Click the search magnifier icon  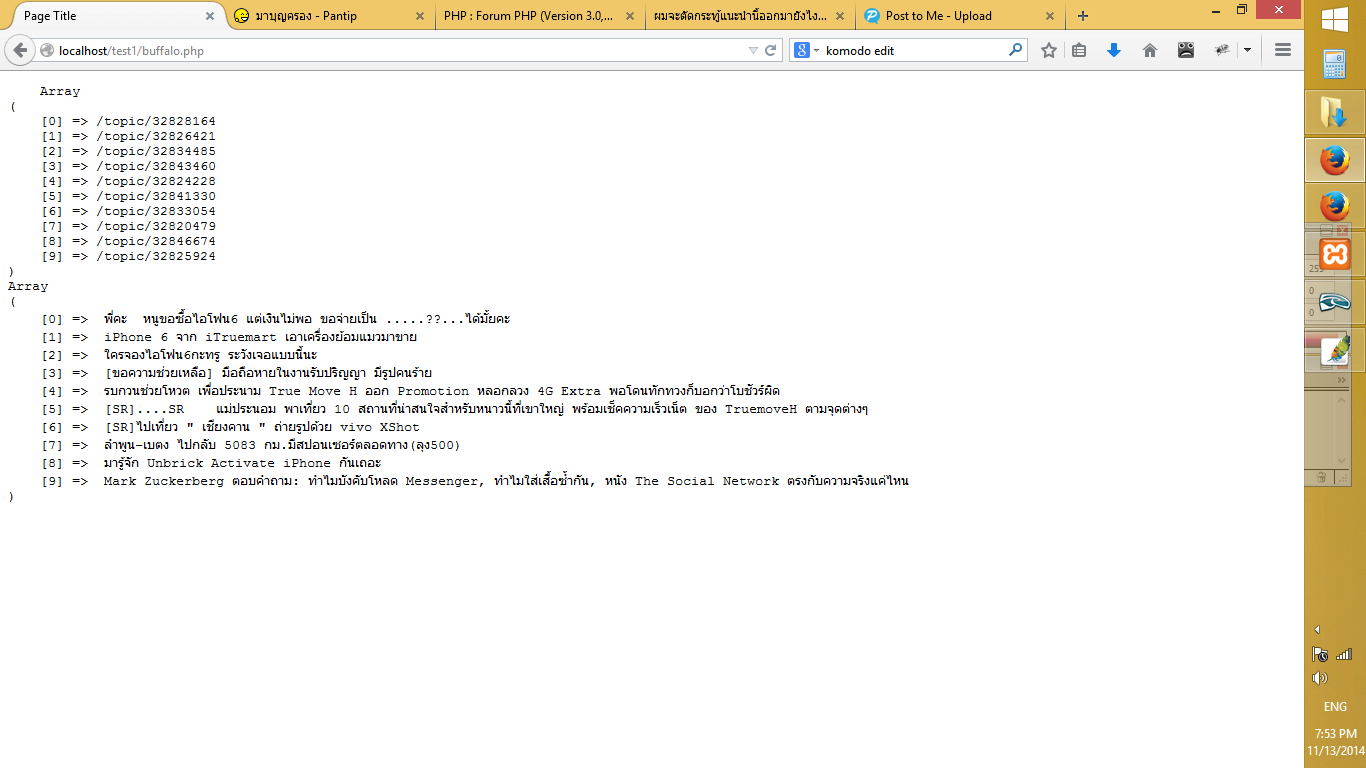[x=1016, y=50]
